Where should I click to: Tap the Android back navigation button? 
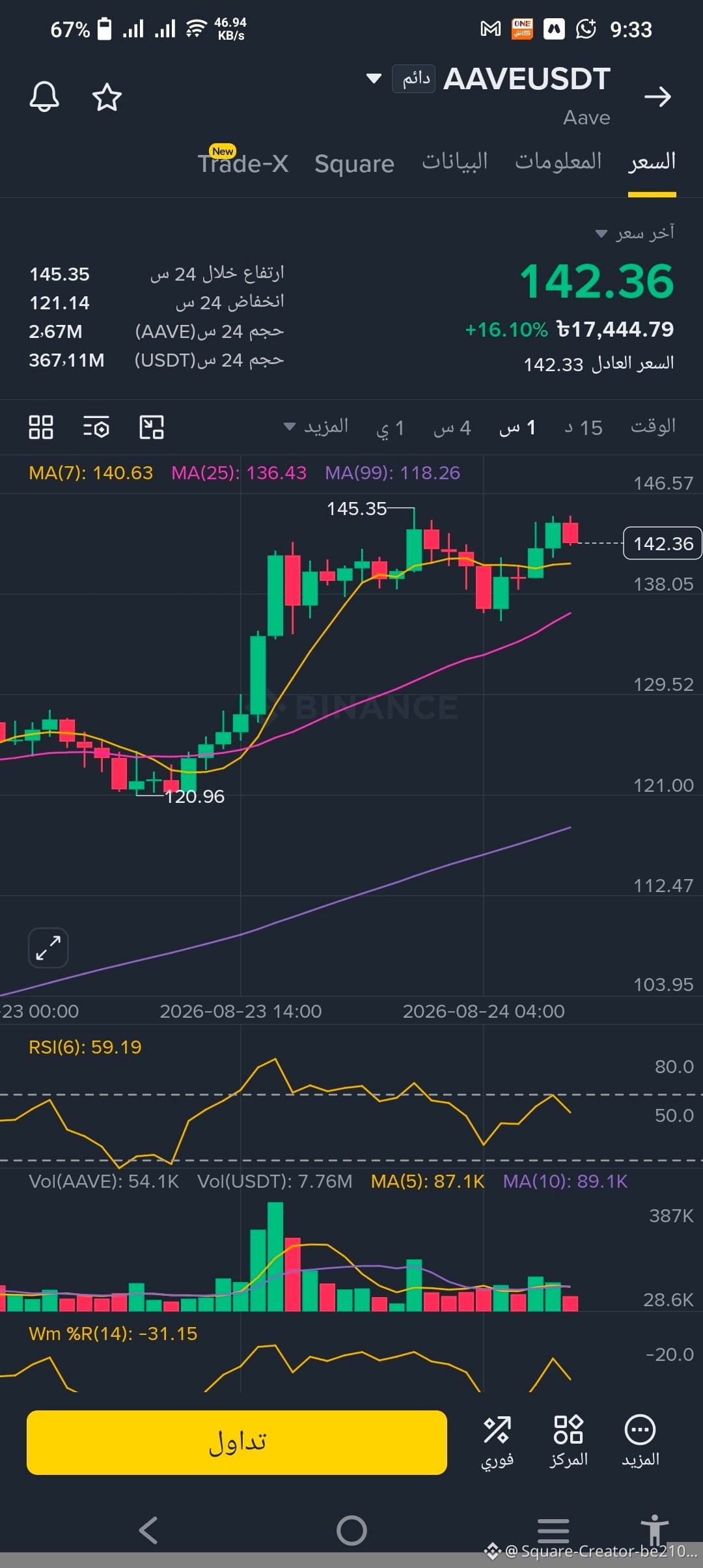click(x=149, y=1530)
